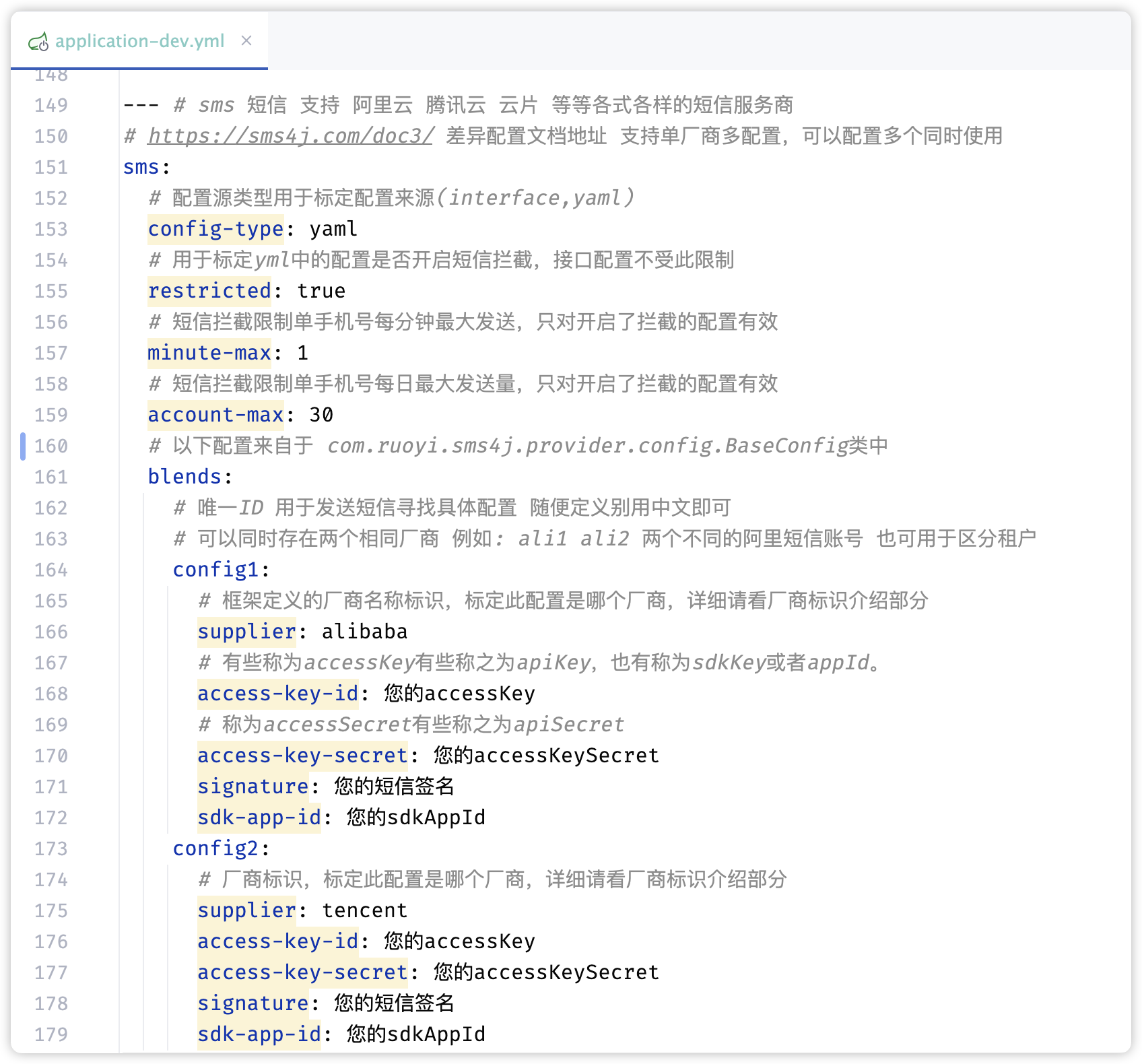Click line number 164 in the gutter
This screenshot has width=1142, height=1064.
click(51, 570)
